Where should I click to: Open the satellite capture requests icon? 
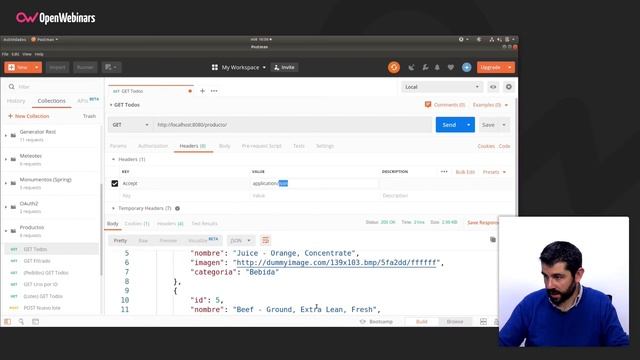tap(411, 67)
